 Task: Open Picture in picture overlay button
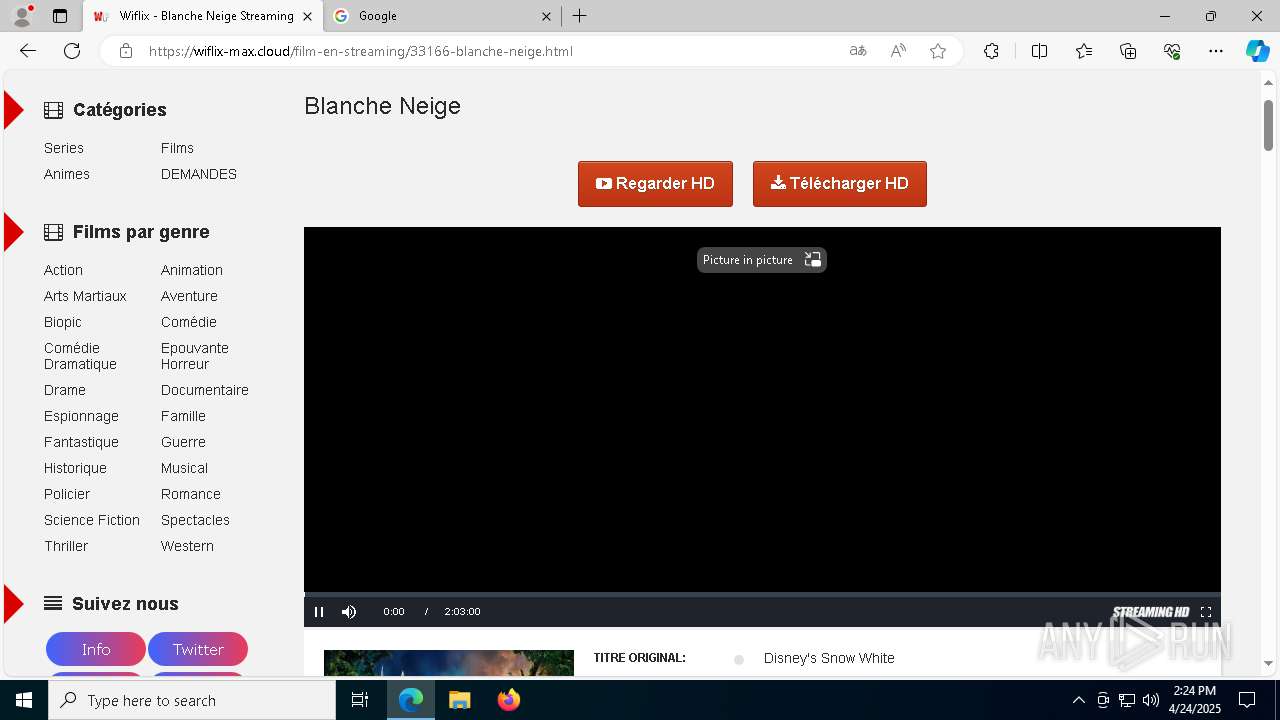pos(762,260)
